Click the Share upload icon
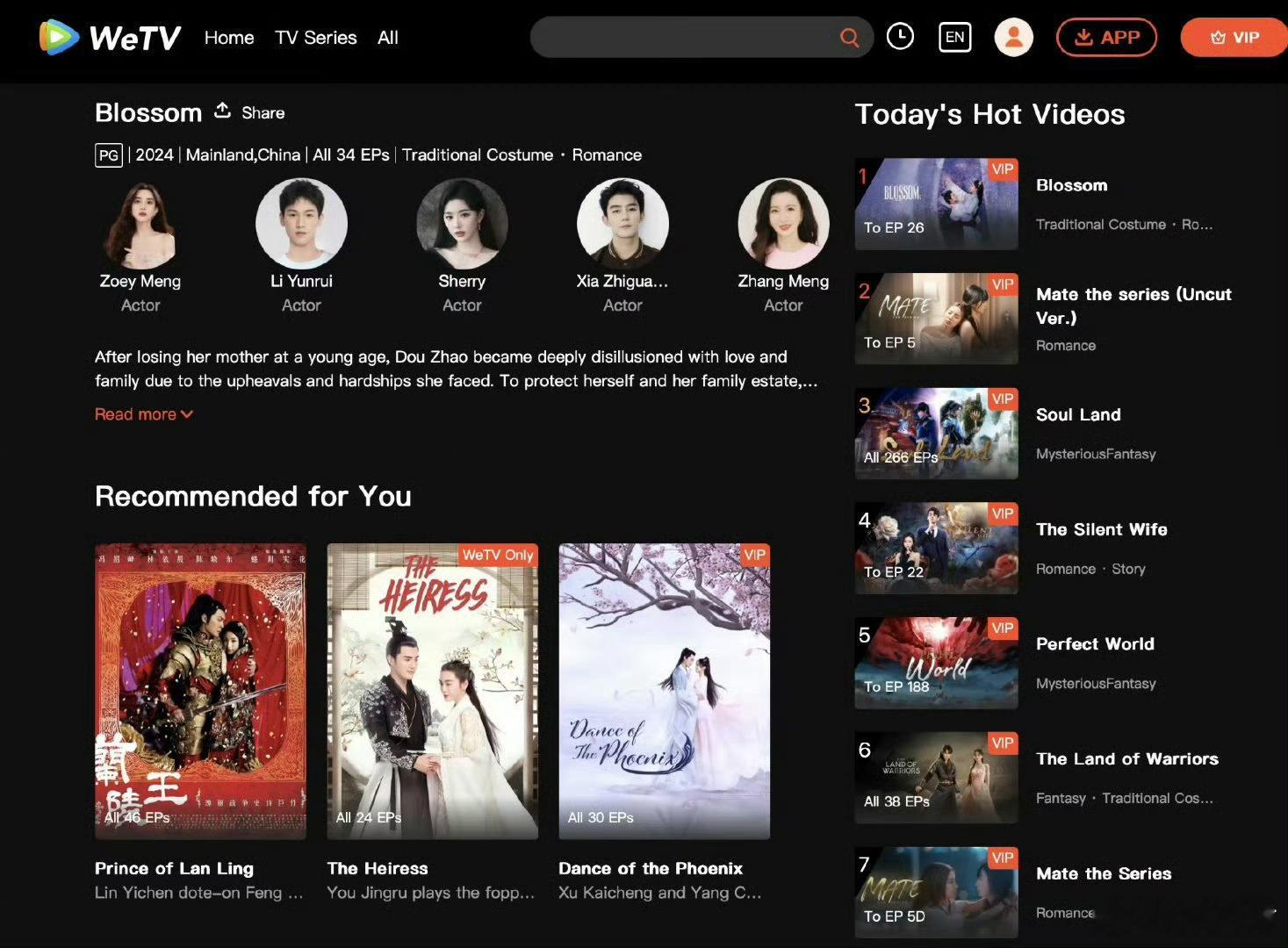Screen dimensions: 1288x948 (x=222, y=111)
